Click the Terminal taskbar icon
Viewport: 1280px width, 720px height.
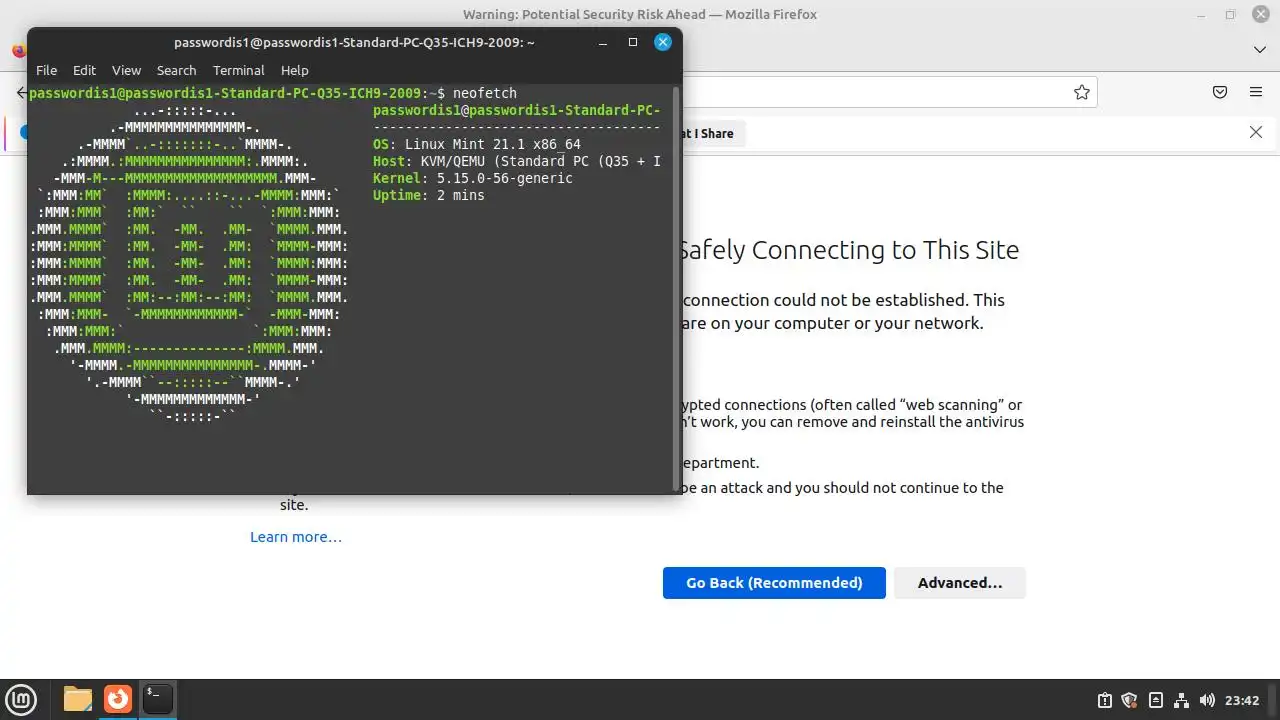(158, 699)
